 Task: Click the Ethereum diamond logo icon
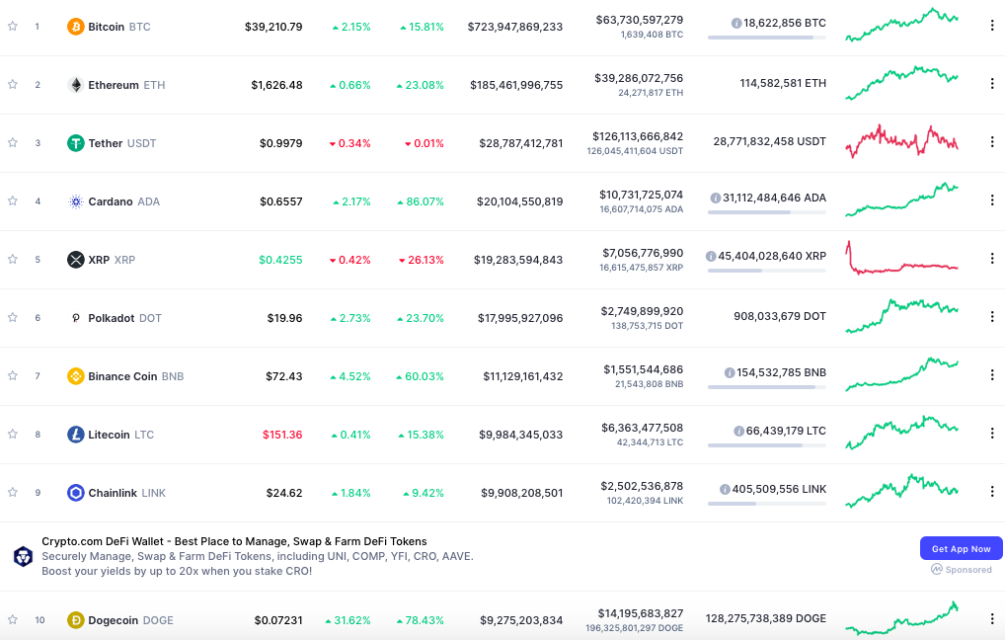click(x=75, y=85)
